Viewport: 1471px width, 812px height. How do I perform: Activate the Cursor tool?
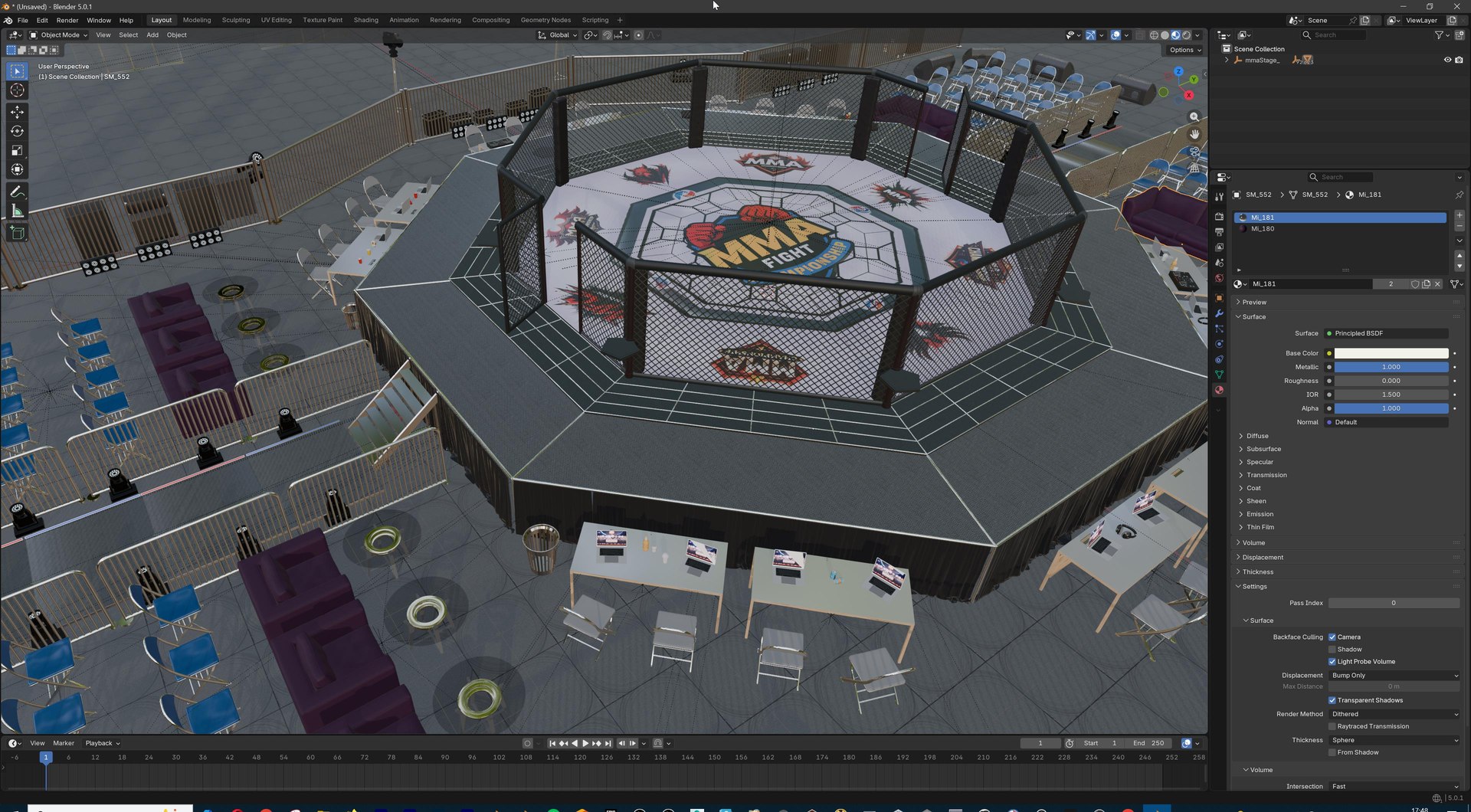17,90
